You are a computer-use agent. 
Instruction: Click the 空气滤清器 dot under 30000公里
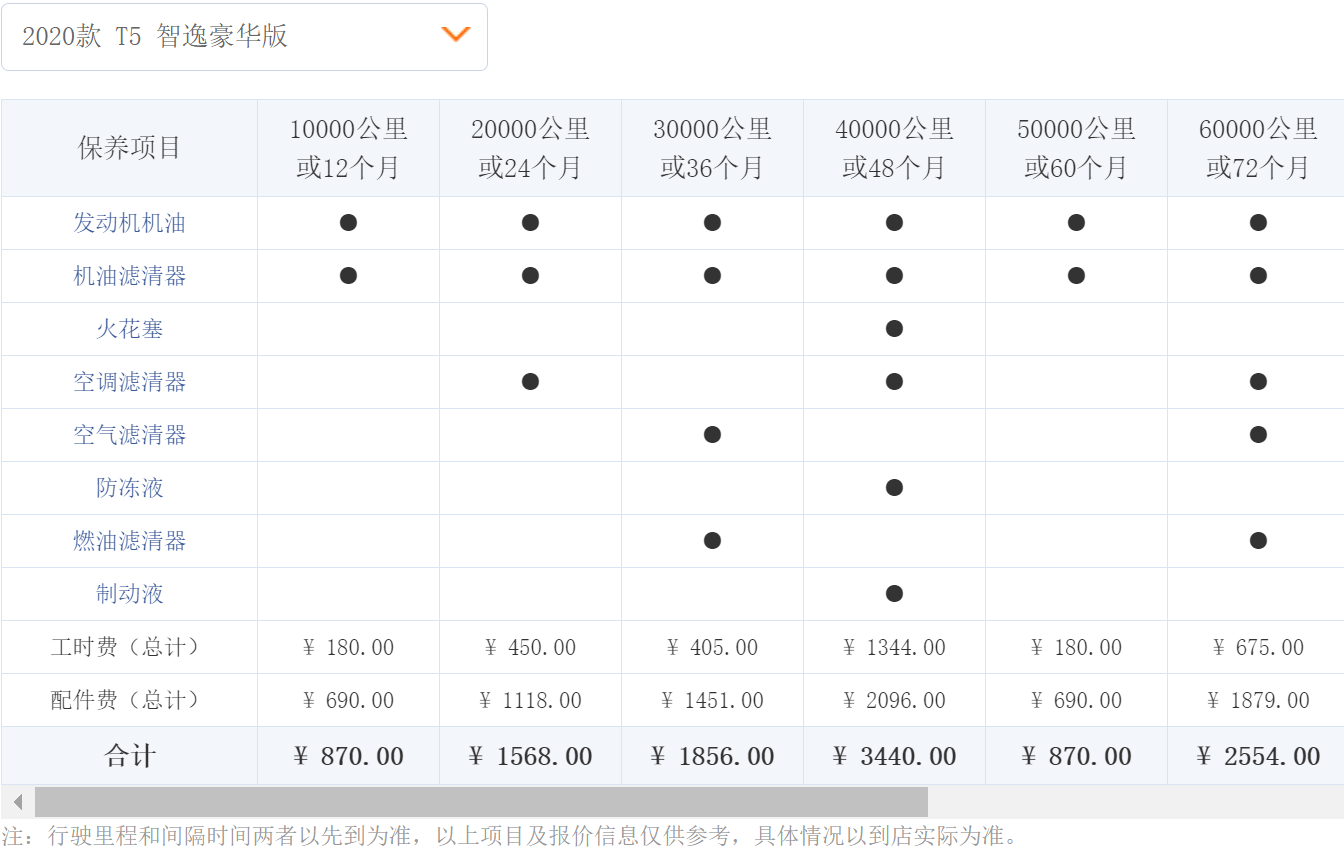712,435
